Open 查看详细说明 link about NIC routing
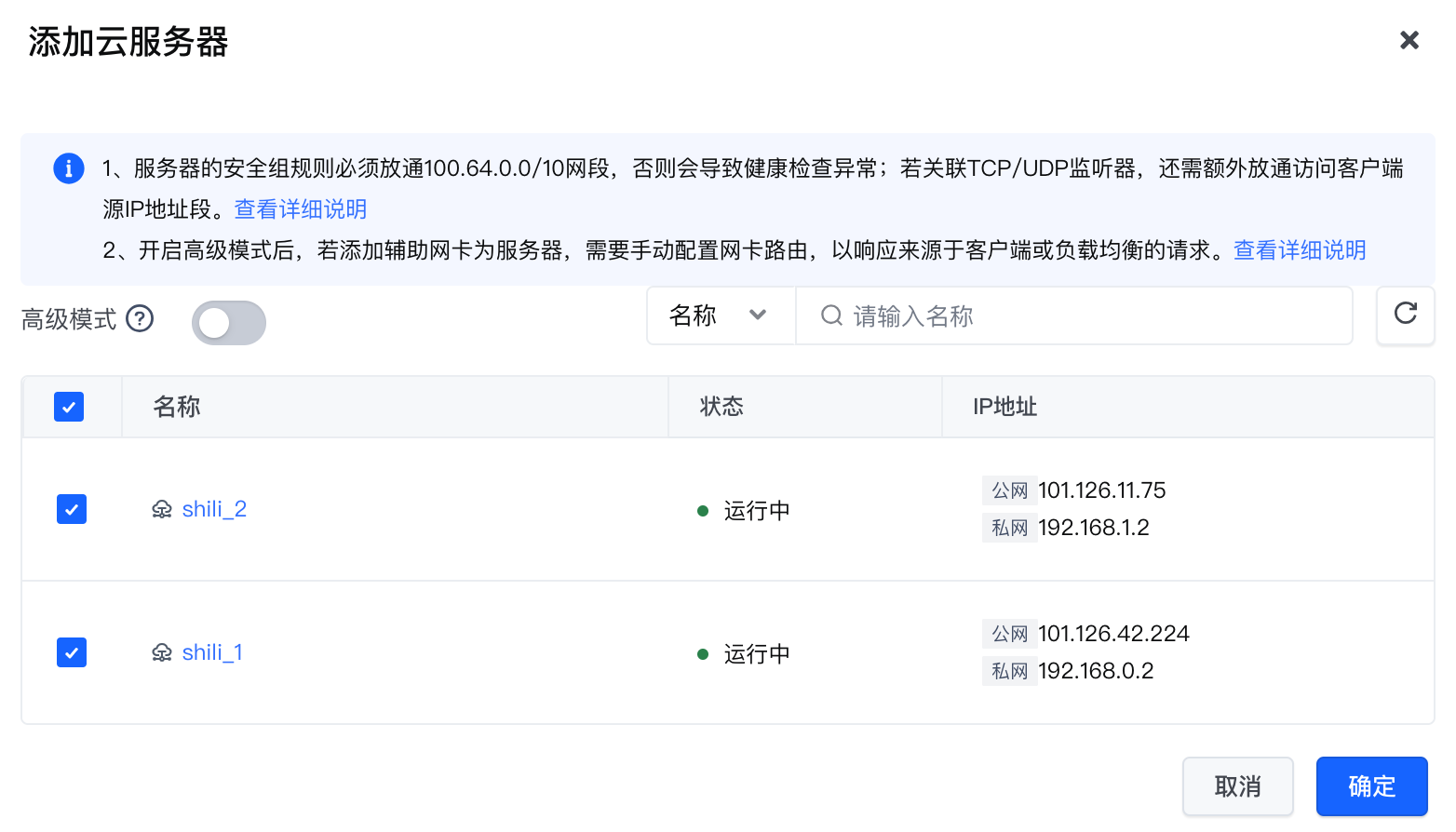 pos(1299,250)
